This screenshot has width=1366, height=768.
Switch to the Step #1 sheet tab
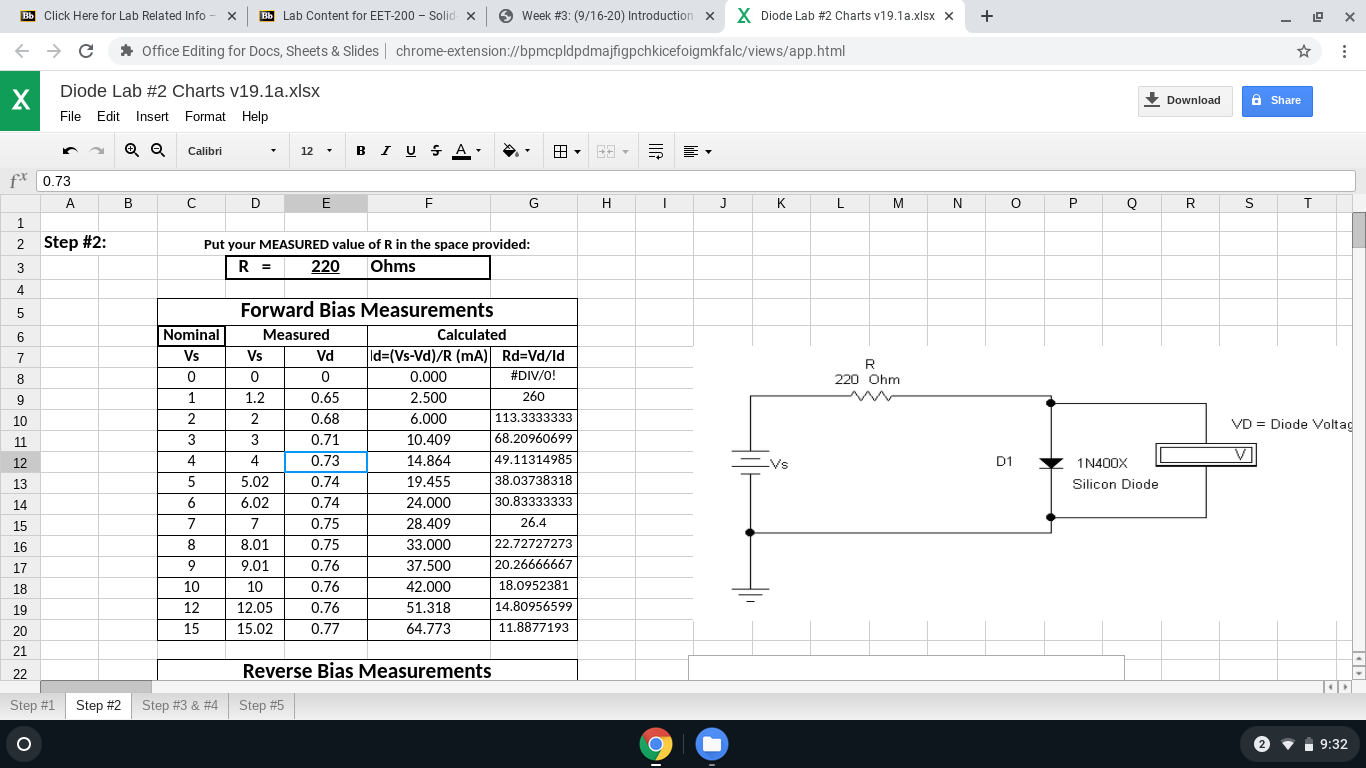coord(32,705)
